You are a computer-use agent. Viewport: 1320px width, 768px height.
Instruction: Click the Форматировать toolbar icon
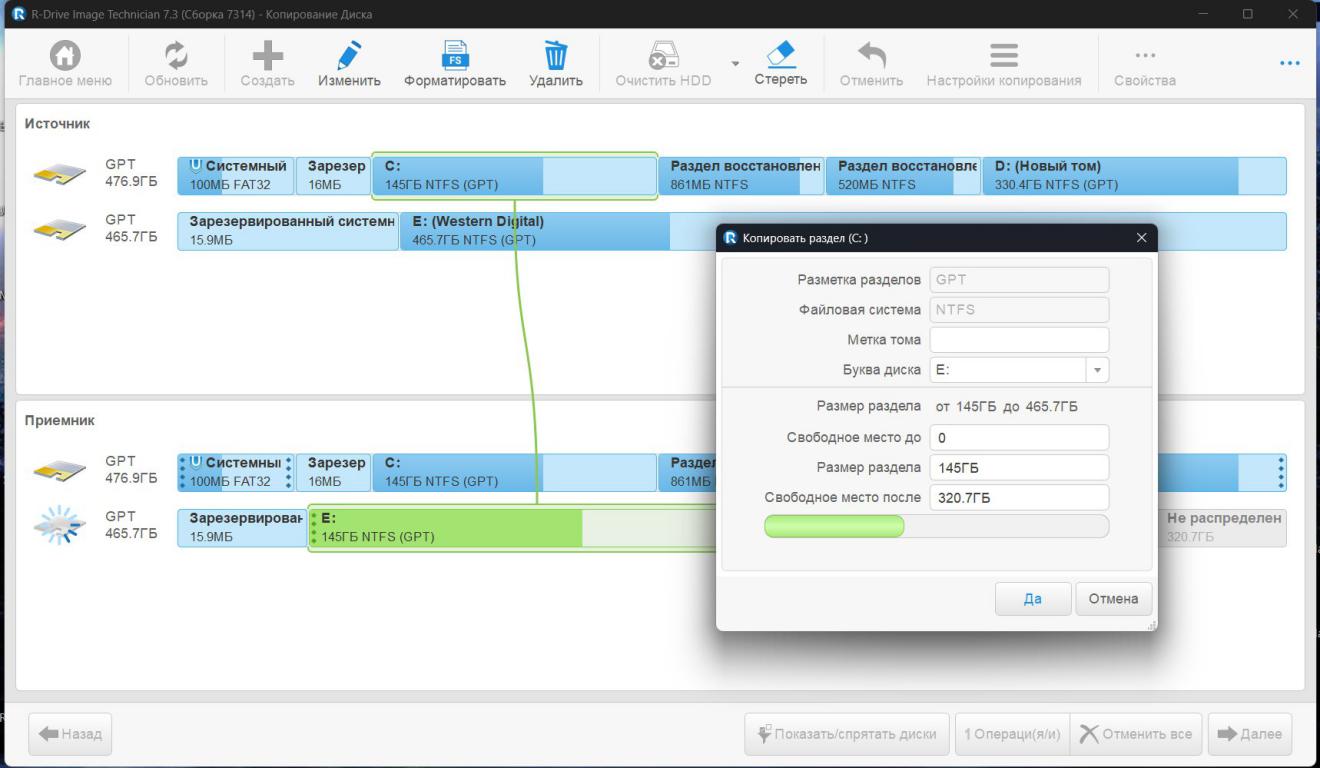(x=454, y=56)
